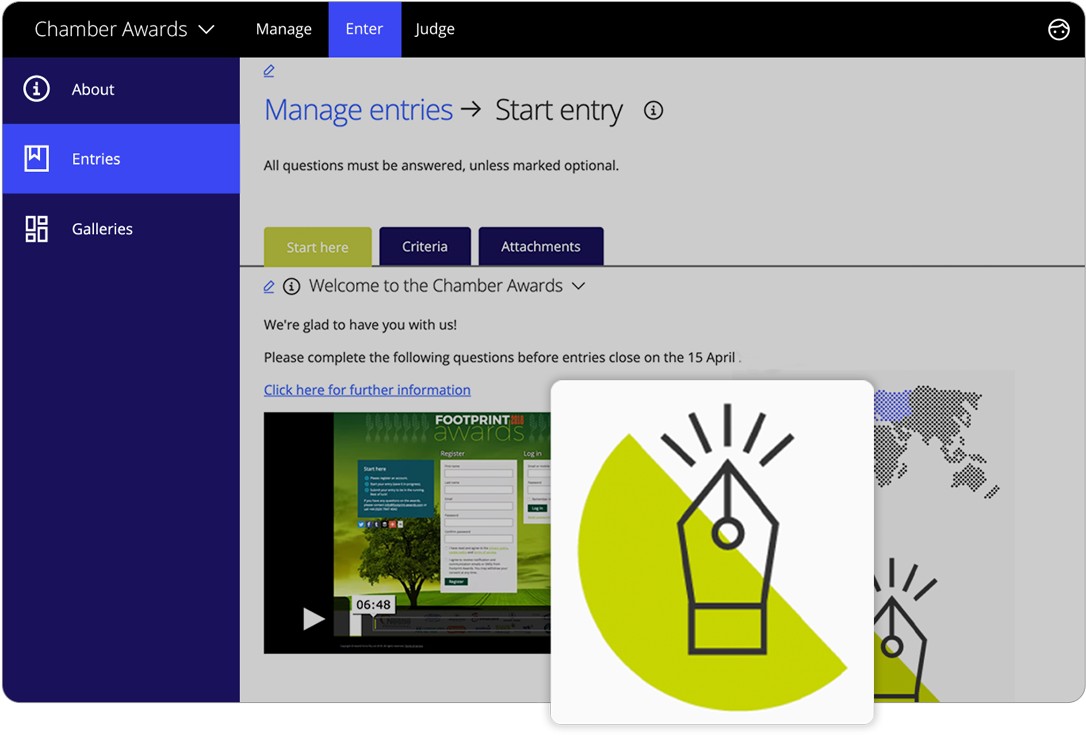The image size is (1086, 743).
Task: Open Galleries using its sidebar icon
Action: tap(36, 228)
